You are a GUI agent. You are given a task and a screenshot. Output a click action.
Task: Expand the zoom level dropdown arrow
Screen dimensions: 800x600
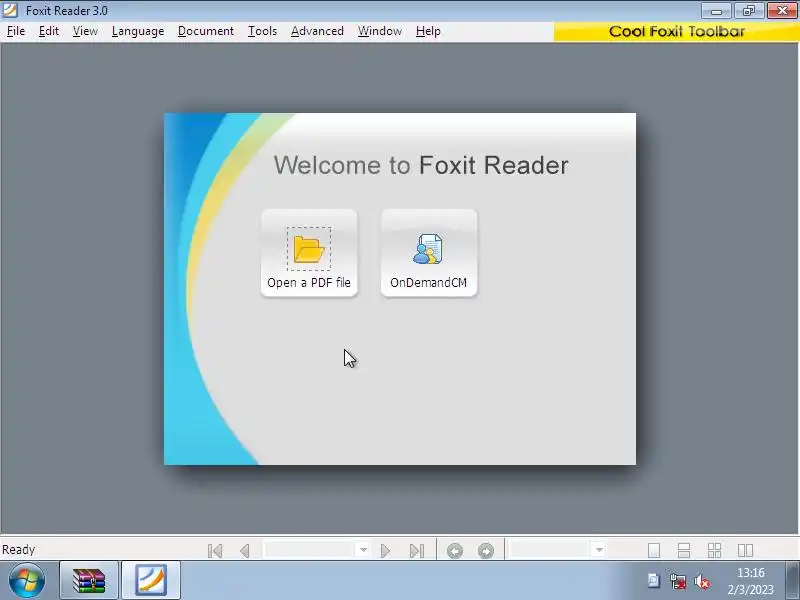click(x=599, y=550)
